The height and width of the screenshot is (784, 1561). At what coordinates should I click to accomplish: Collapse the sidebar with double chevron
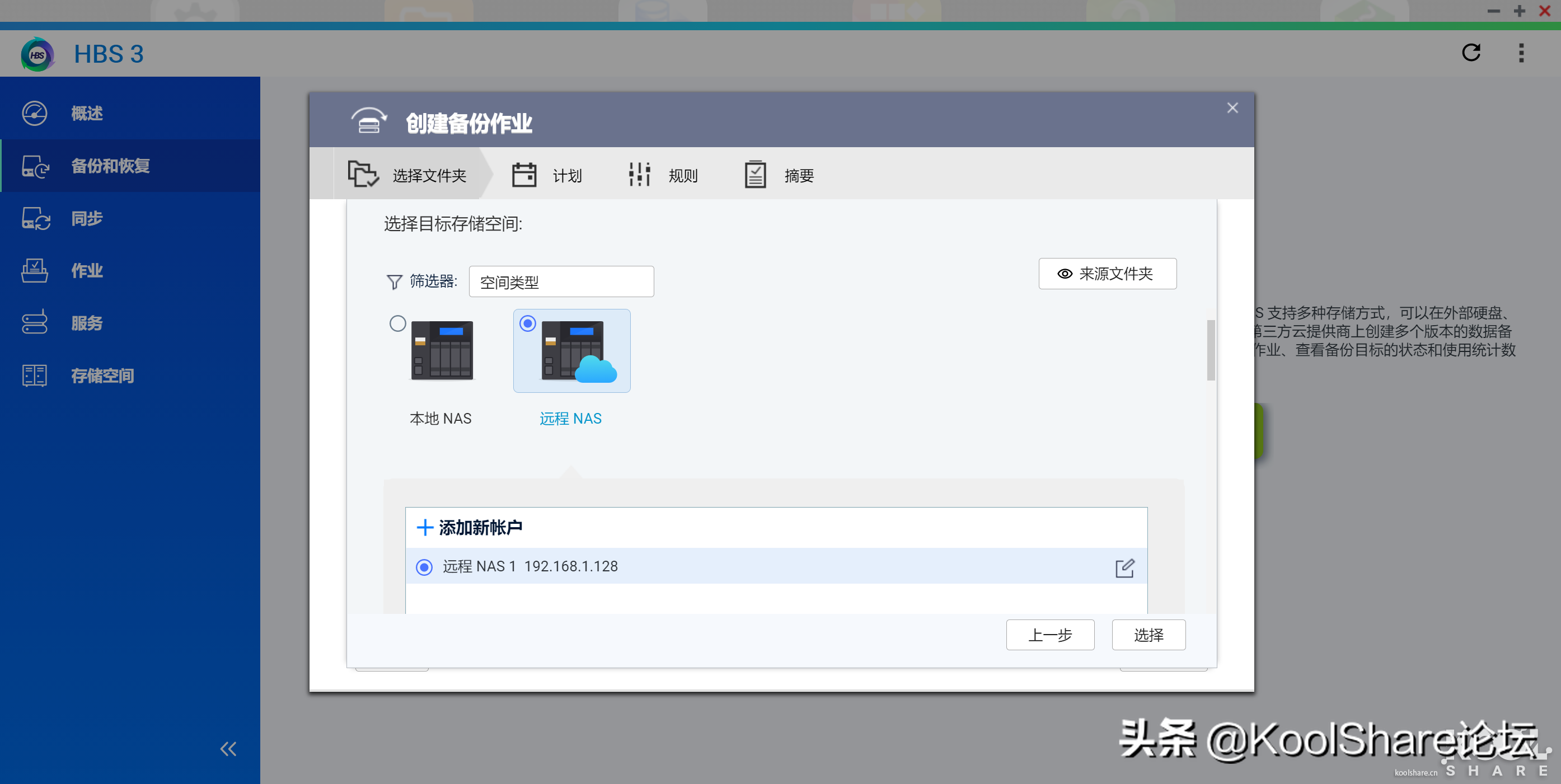(x=228, y=749)
